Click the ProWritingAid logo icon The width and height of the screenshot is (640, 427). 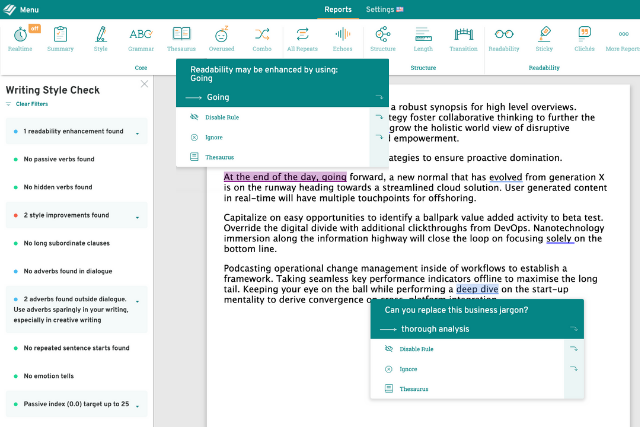pos(10,9)
